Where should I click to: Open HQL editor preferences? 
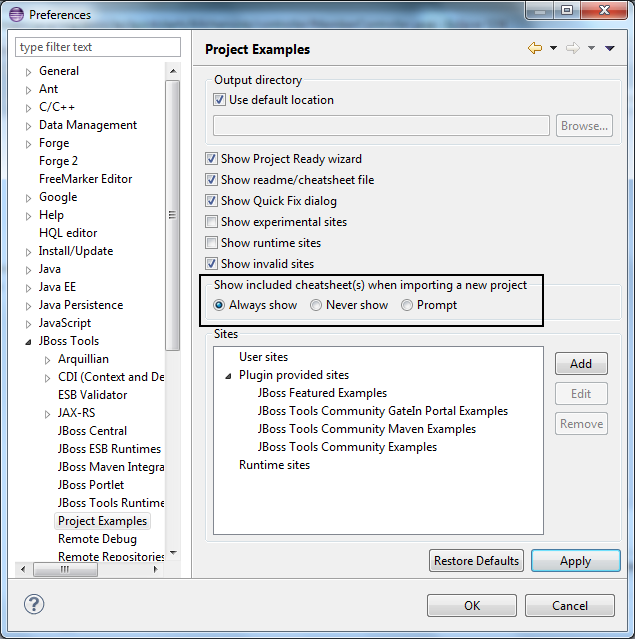tap(68, 233)
